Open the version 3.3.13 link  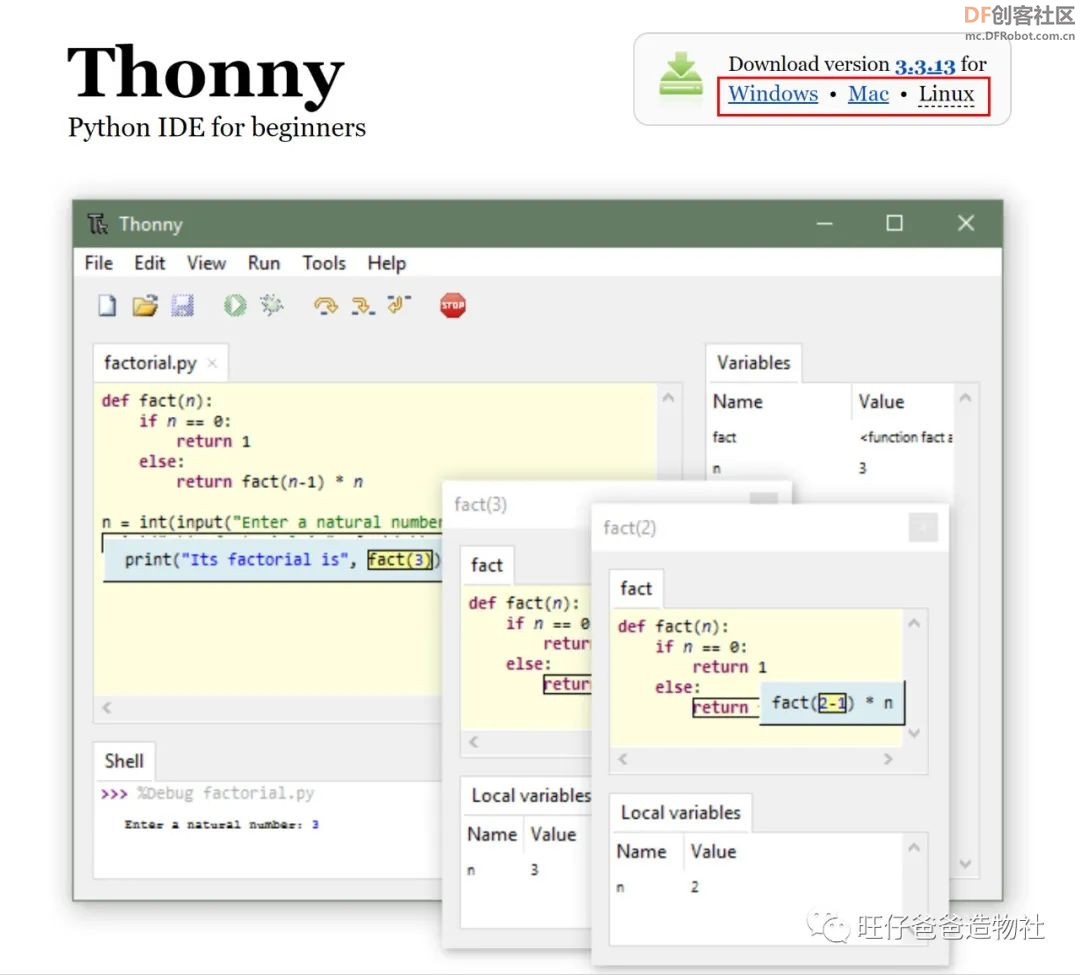pos(924,65)
